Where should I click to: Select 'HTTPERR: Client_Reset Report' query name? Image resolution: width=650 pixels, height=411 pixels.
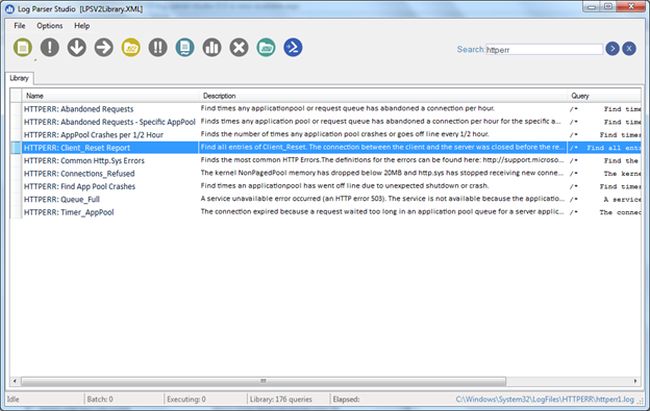tap(77, 148)
